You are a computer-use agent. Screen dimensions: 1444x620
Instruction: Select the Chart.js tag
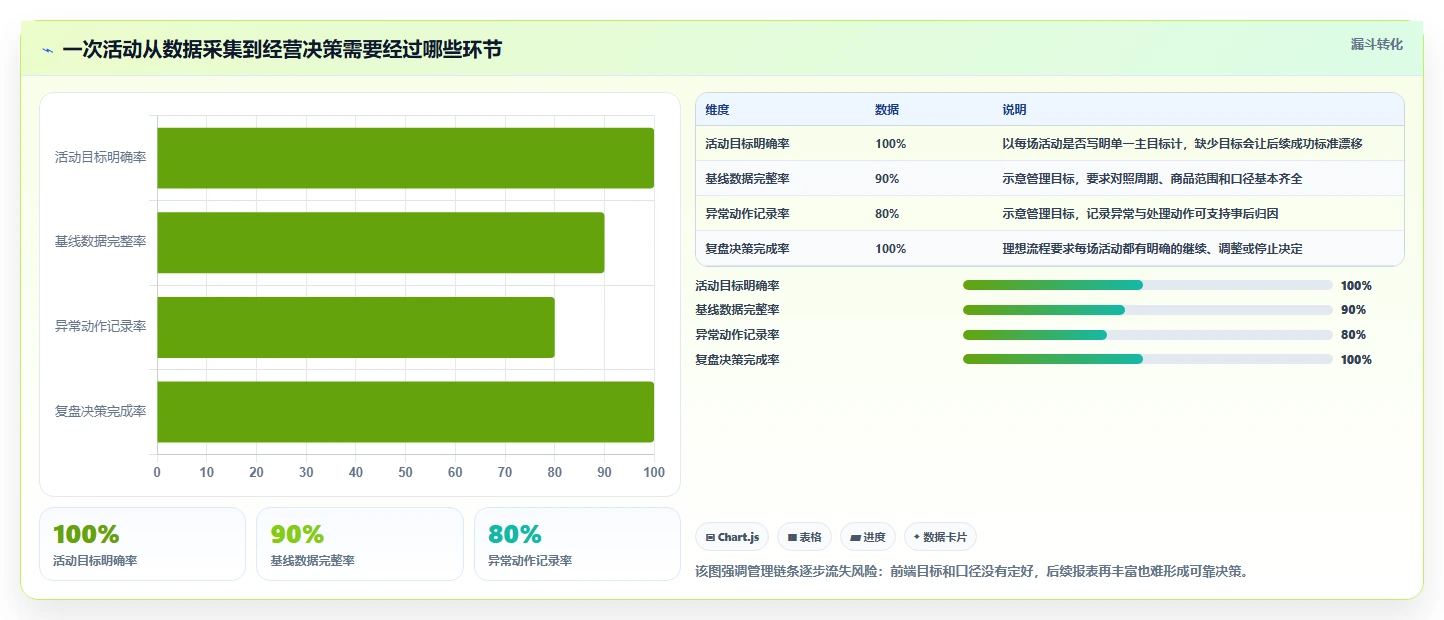pos(732,537)
